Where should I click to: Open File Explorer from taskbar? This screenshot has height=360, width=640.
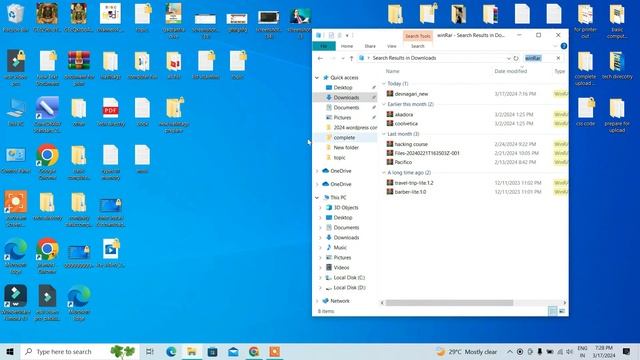pyautogui.click(x=191, y=351)
